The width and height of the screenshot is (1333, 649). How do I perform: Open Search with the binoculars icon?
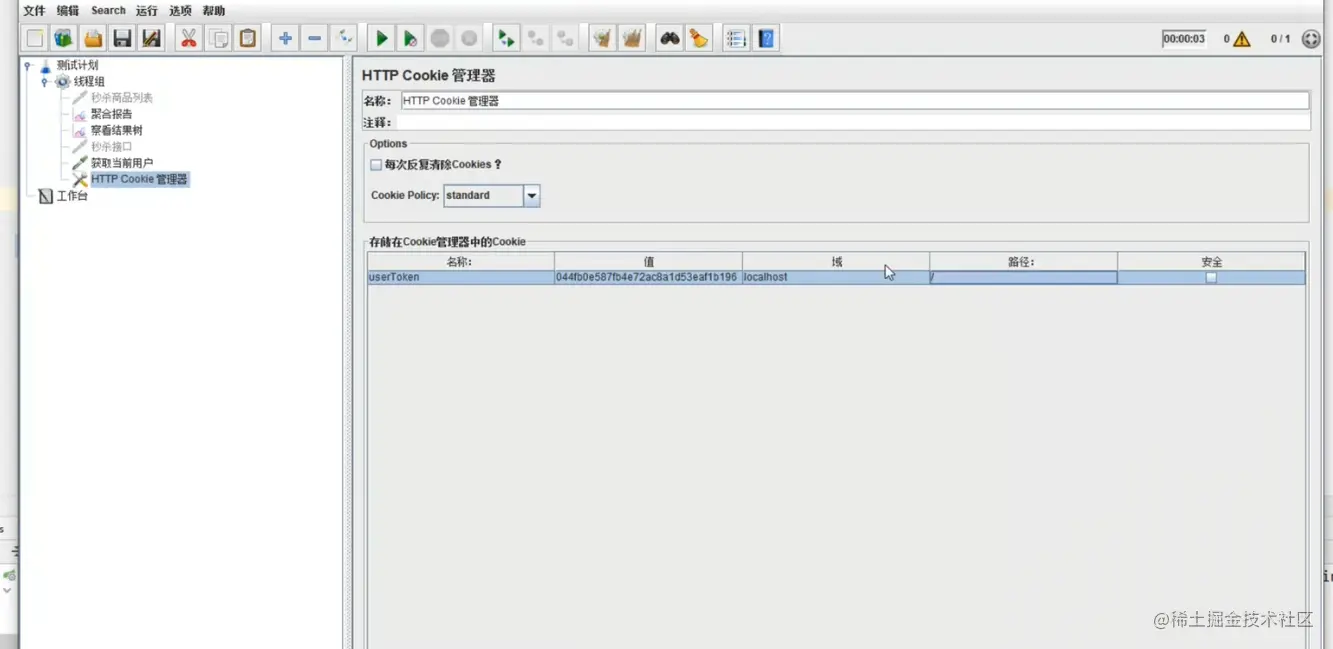[669, 39]
